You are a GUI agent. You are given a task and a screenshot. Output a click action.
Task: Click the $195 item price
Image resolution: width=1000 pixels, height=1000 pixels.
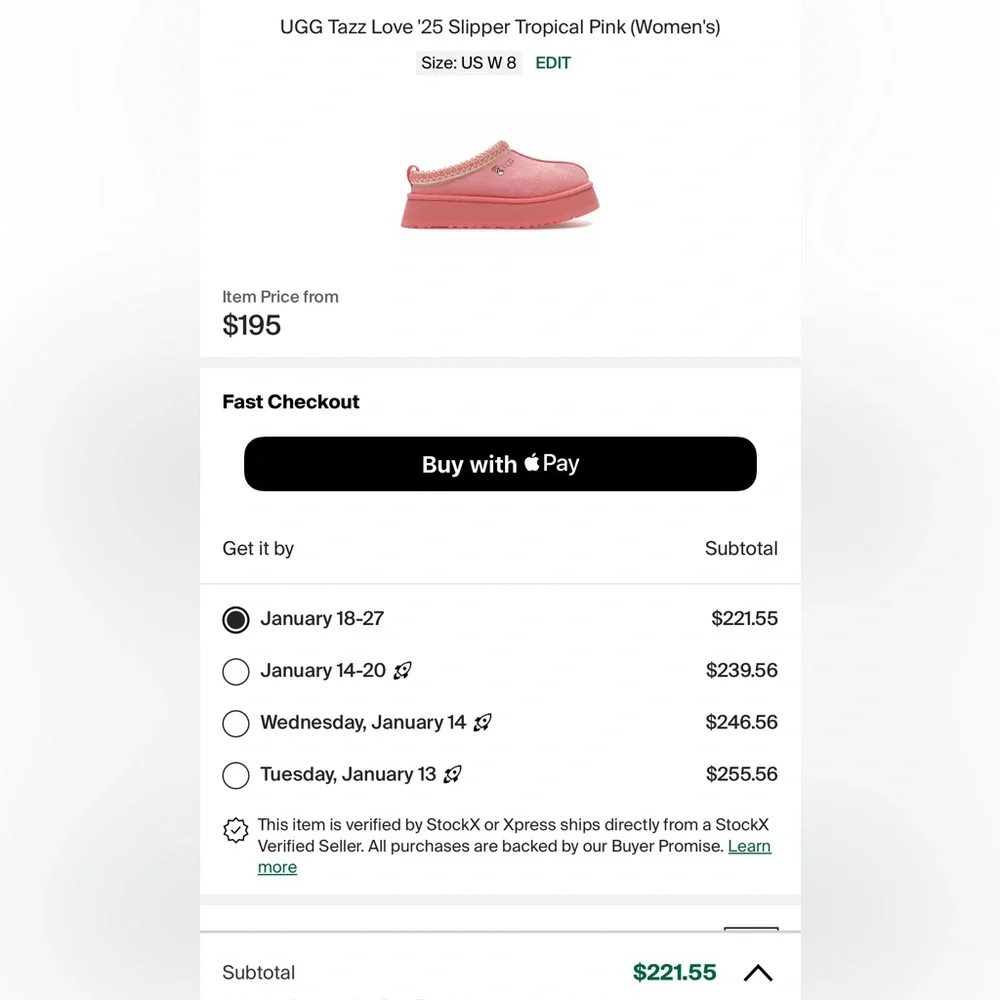click(252, 325)
